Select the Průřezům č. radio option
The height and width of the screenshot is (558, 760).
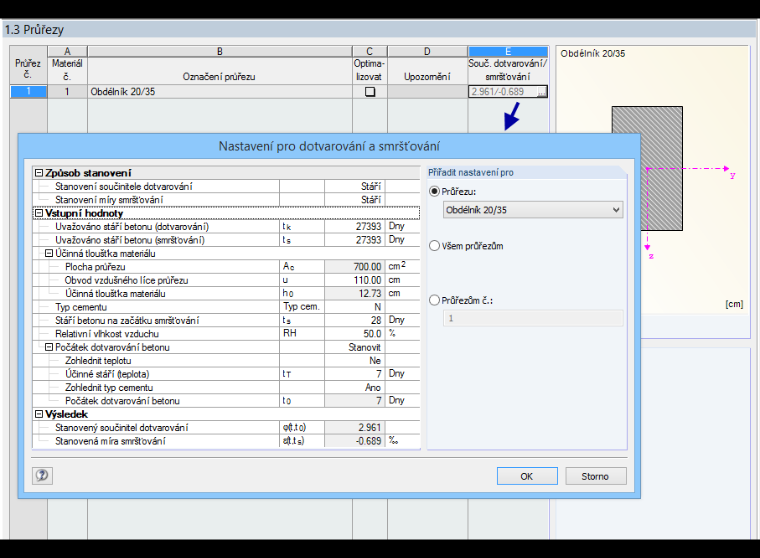click(x=434, y=301)
